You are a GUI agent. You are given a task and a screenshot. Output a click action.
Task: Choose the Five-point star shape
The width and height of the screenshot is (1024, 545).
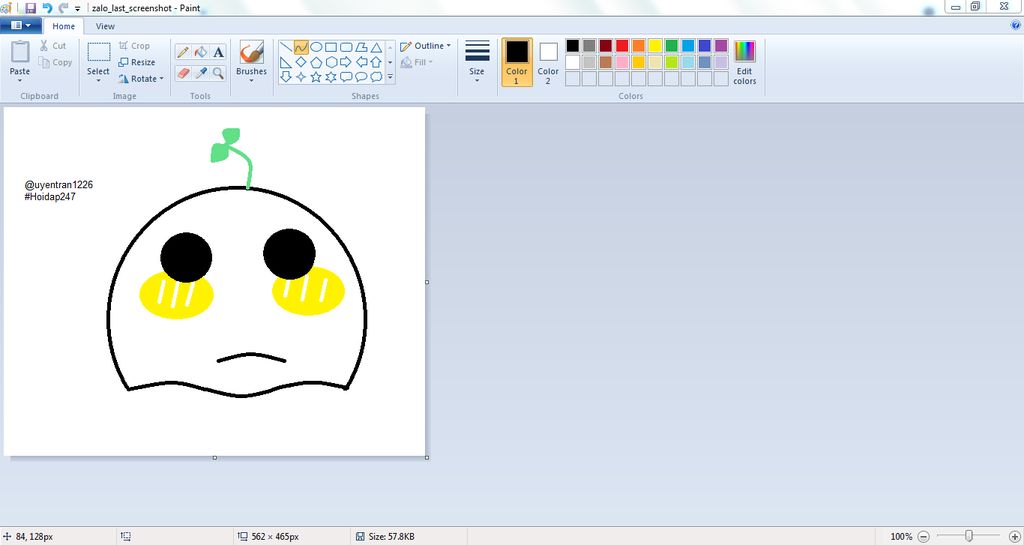click(316, 77)
